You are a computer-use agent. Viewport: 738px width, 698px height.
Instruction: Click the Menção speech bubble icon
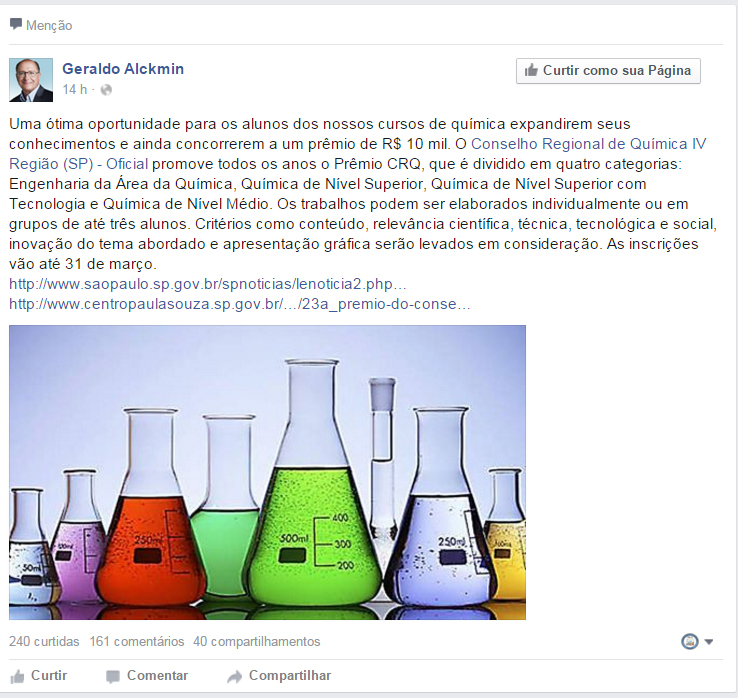pos(16,24)
